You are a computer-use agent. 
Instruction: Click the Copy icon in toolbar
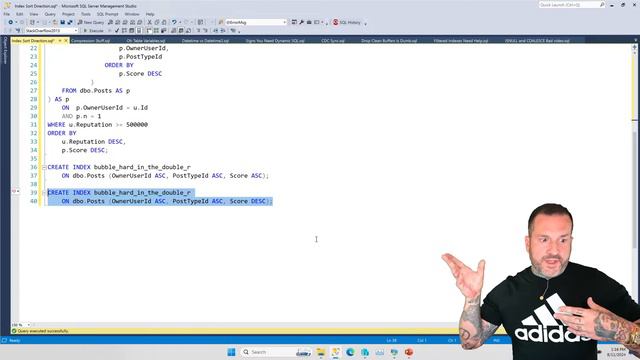pyautogui.click(x=157, y=22)
